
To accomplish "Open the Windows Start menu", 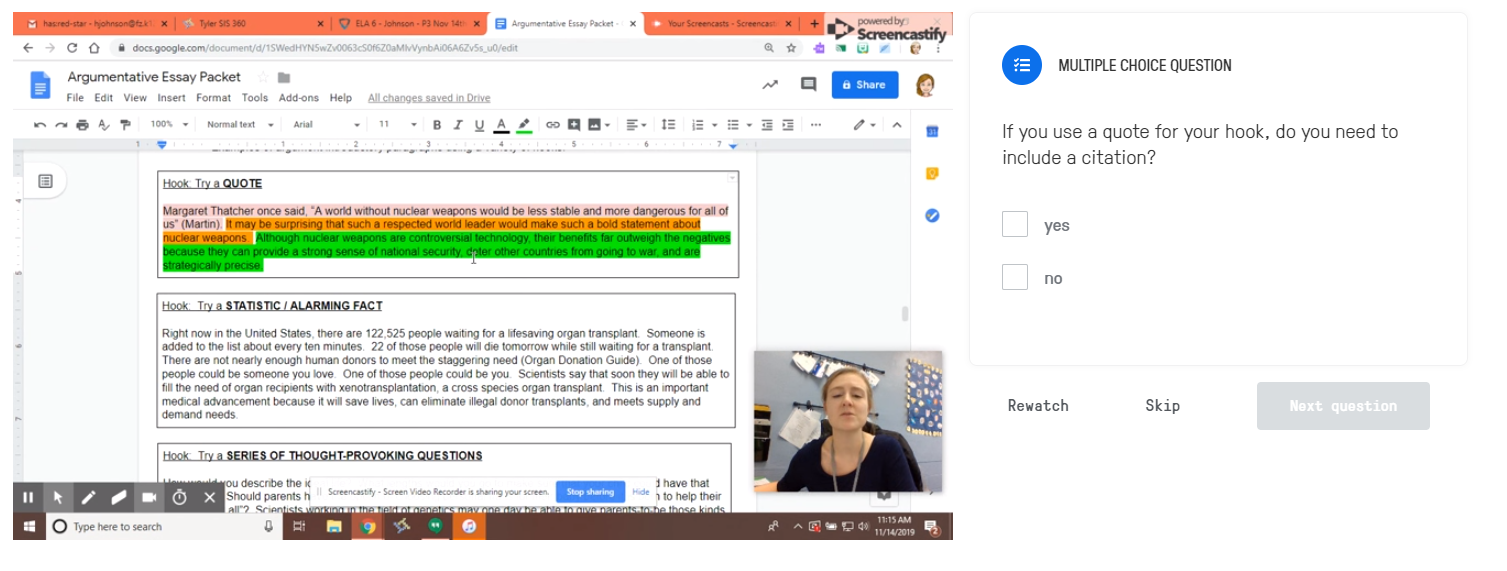I will [x=28, y=526].
